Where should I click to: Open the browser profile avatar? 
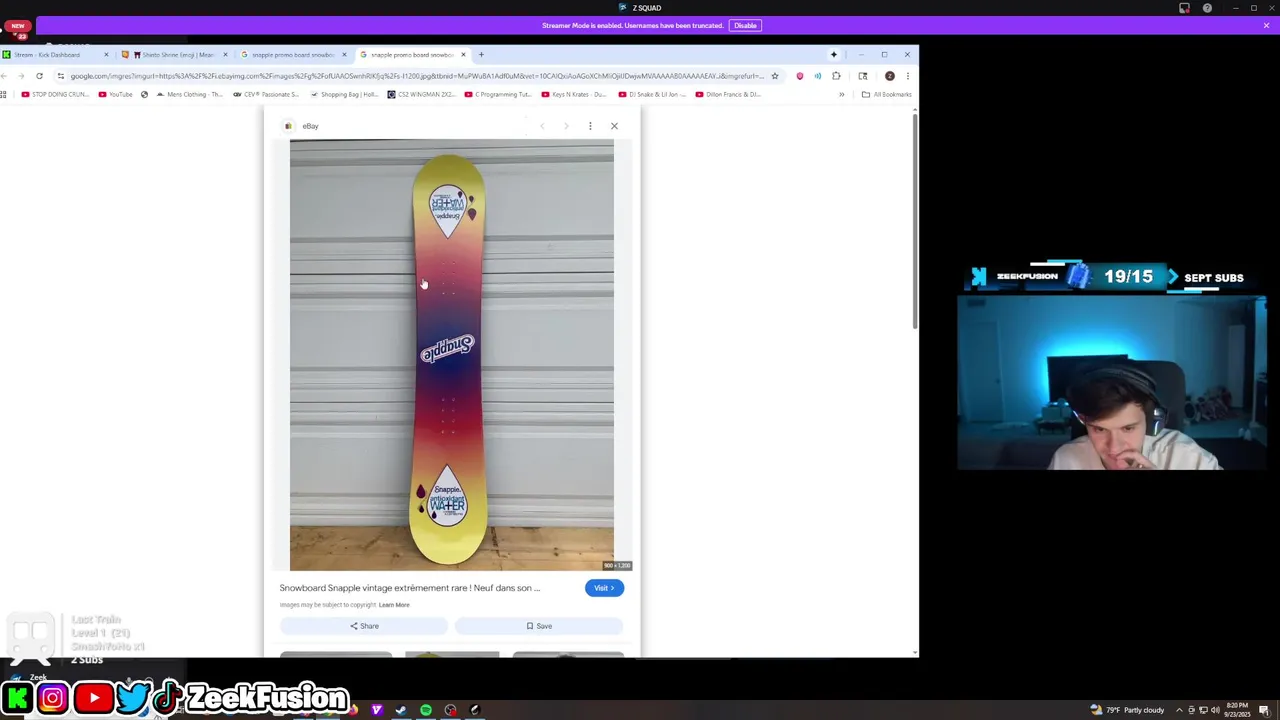click(x=889, y=76)
